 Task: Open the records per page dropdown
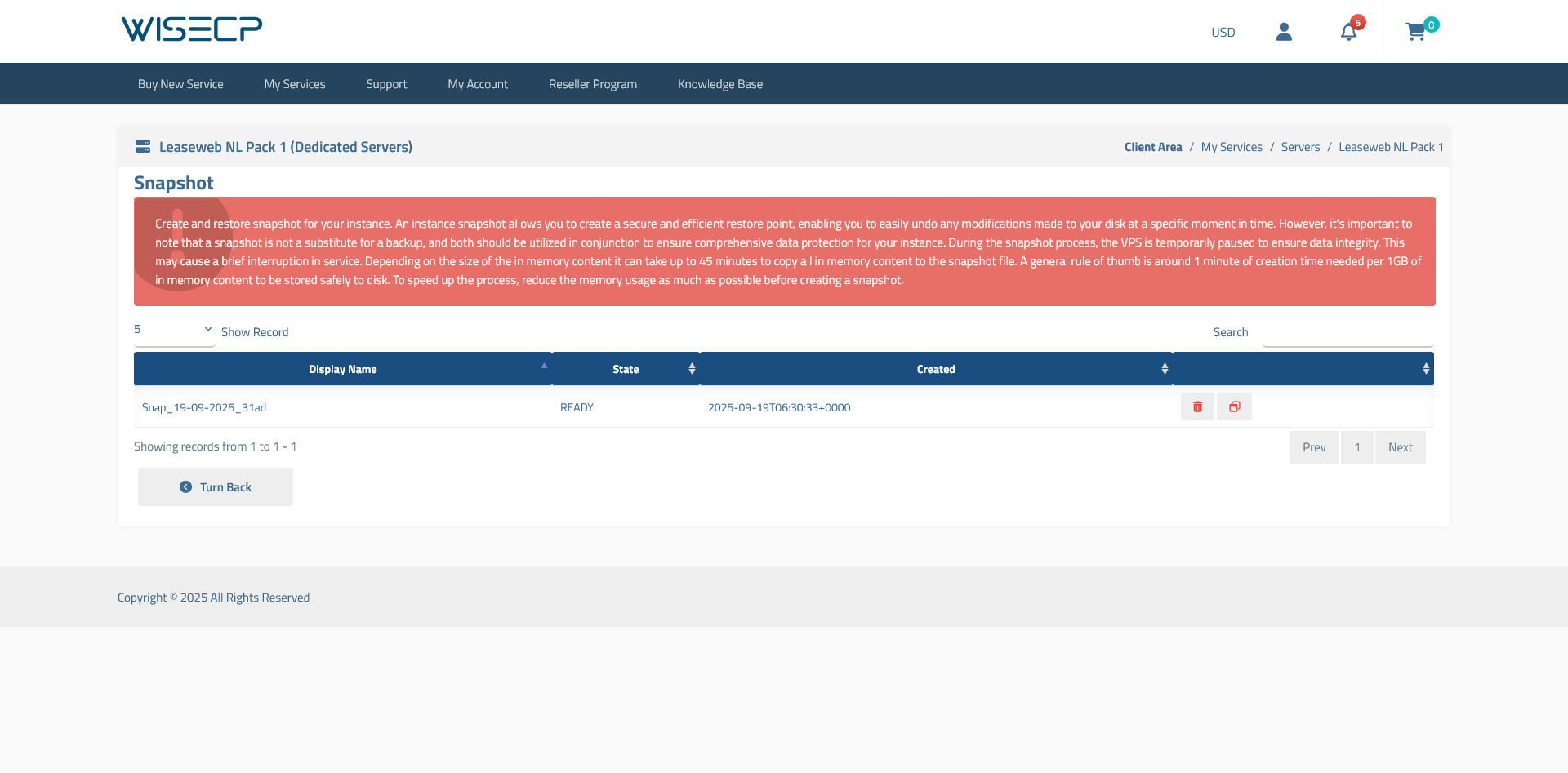[174, 330]
